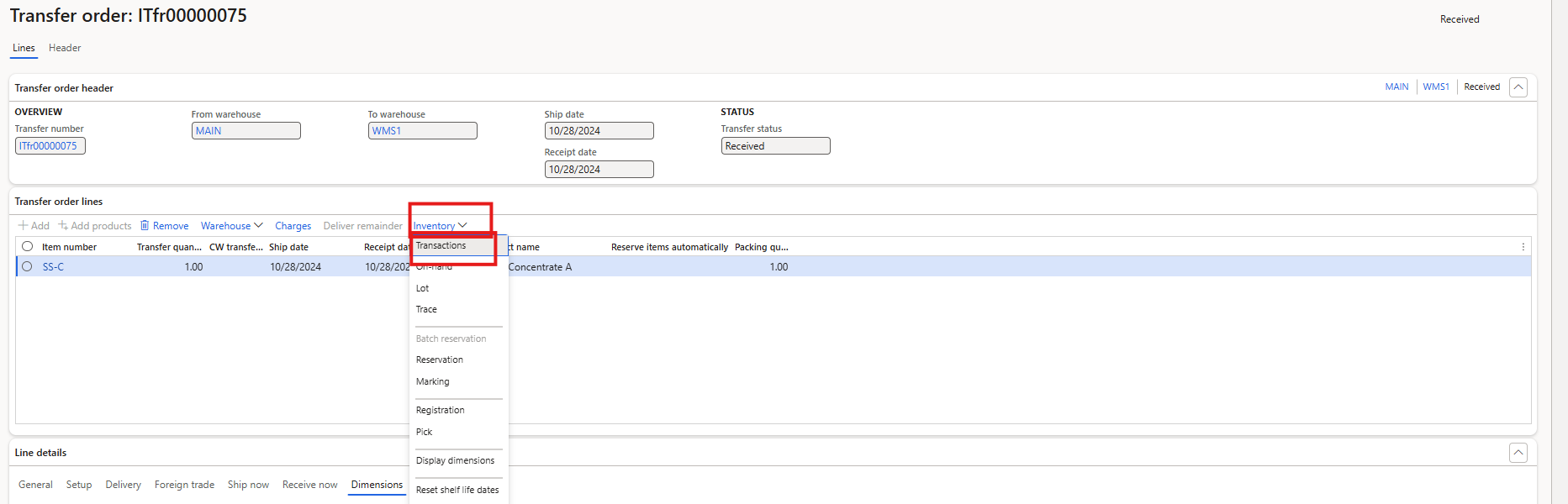
Task: Toggle select-all rows circle in grid header
Action: click(x=28, y=247)
